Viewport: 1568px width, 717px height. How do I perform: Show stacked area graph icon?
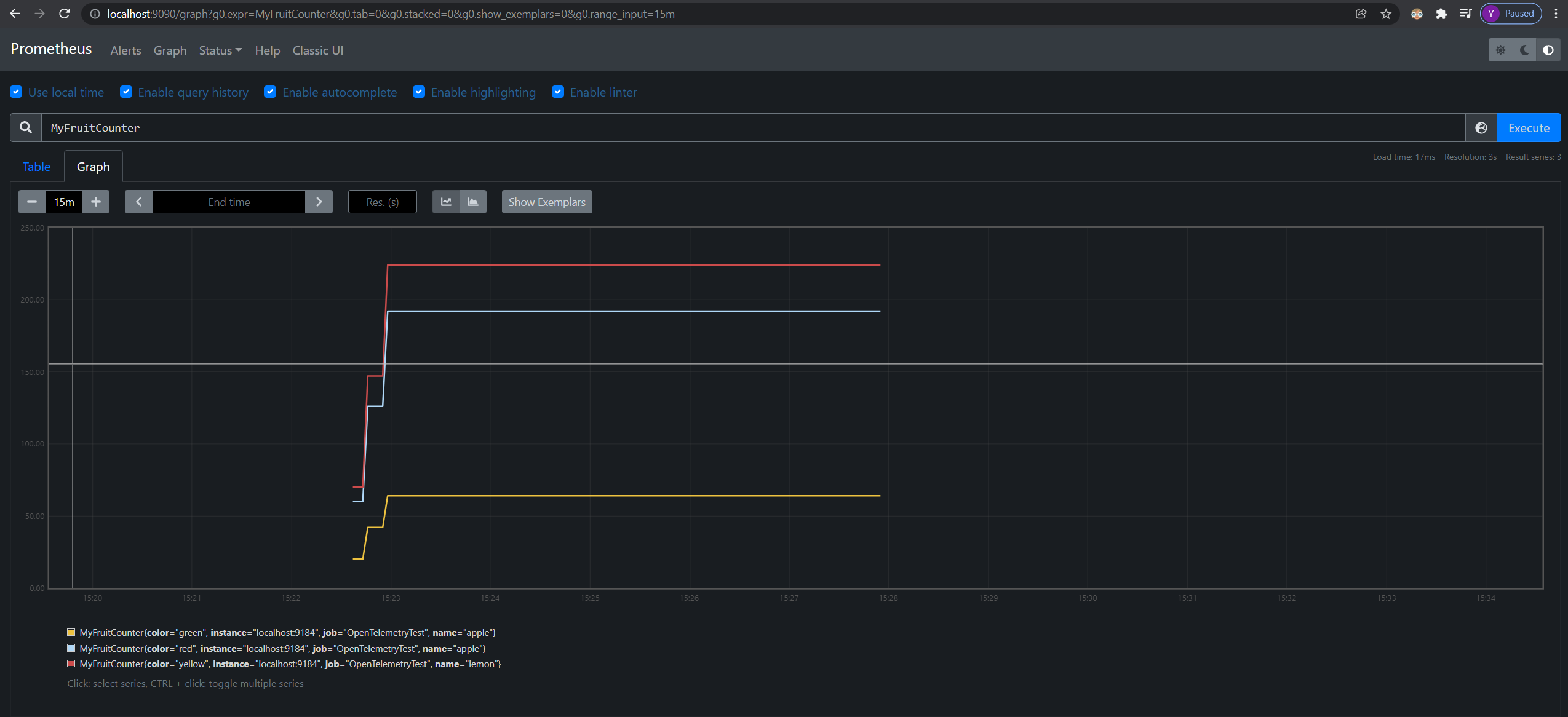click(473, 202)
